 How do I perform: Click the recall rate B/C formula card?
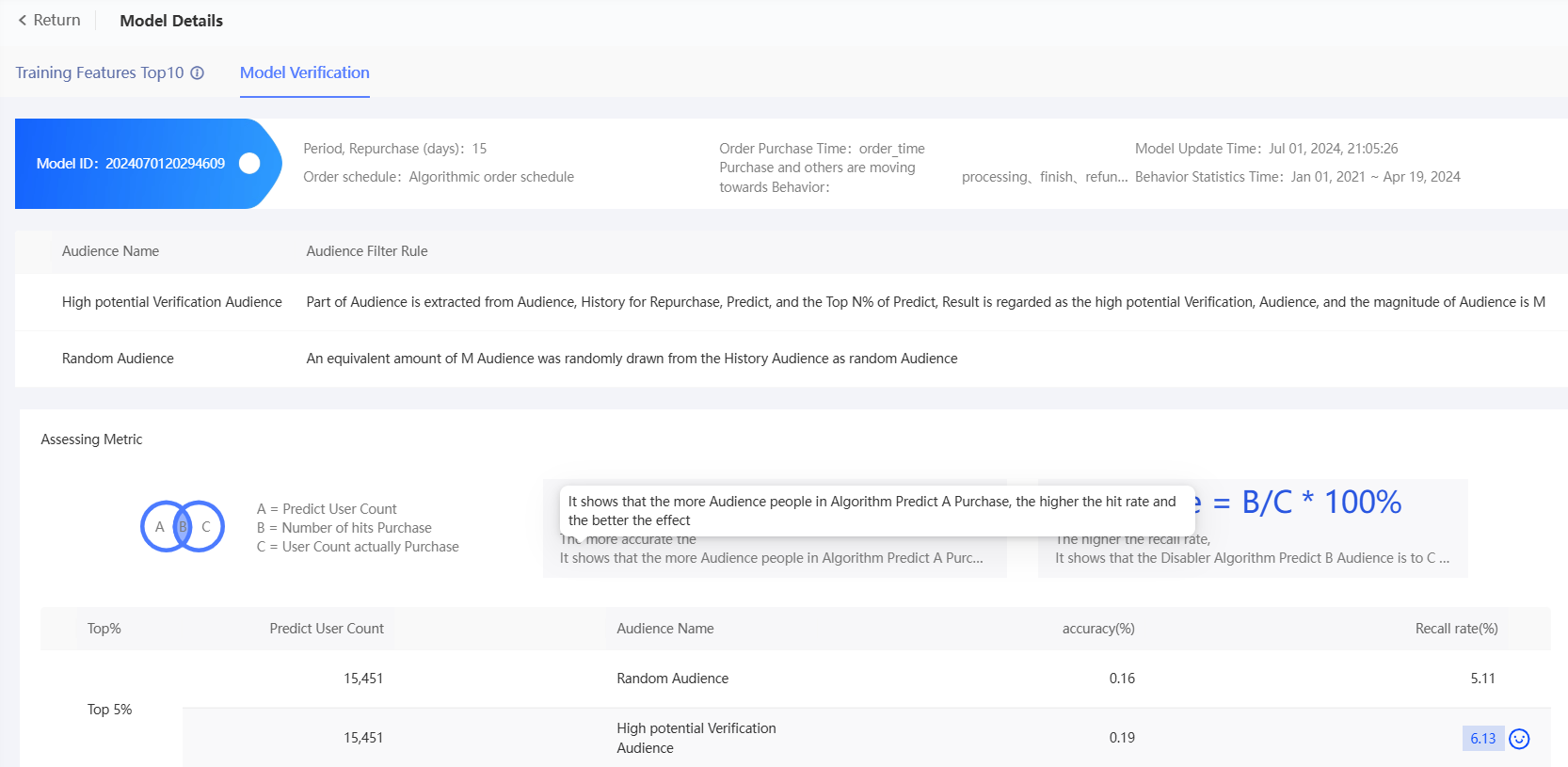(x=1253, y=528)
